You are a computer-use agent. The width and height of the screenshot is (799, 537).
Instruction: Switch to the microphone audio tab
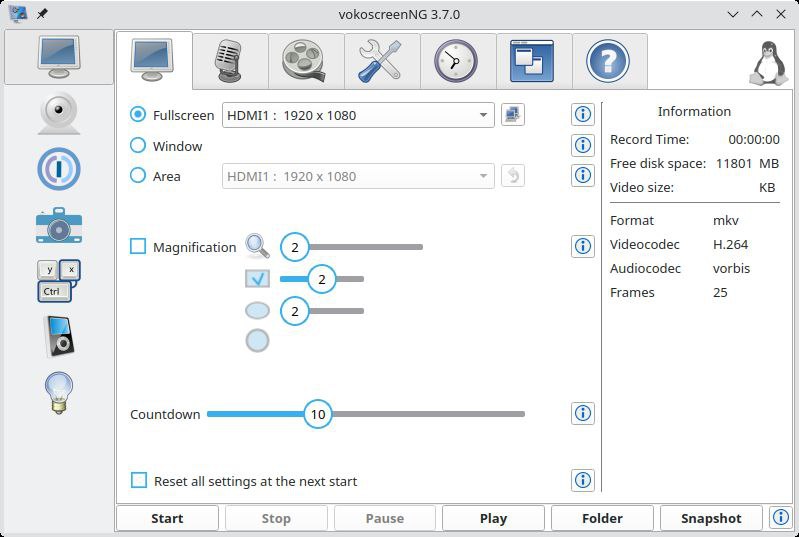click(230, 61)
